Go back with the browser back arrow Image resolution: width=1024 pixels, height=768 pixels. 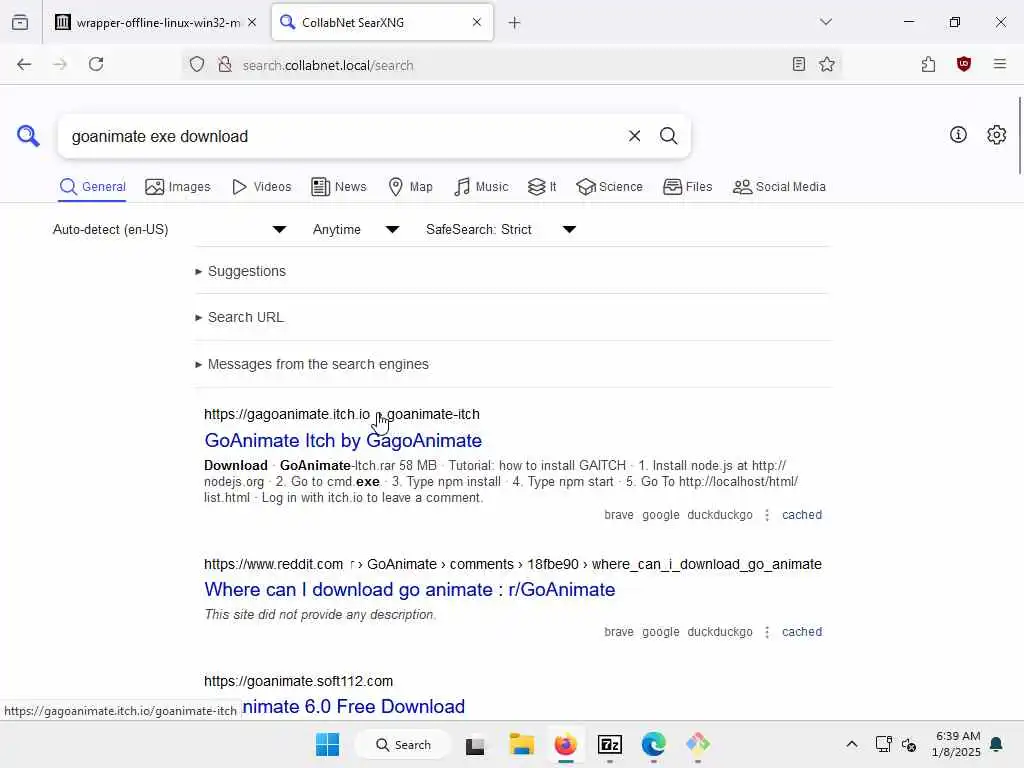pos(24,64)
